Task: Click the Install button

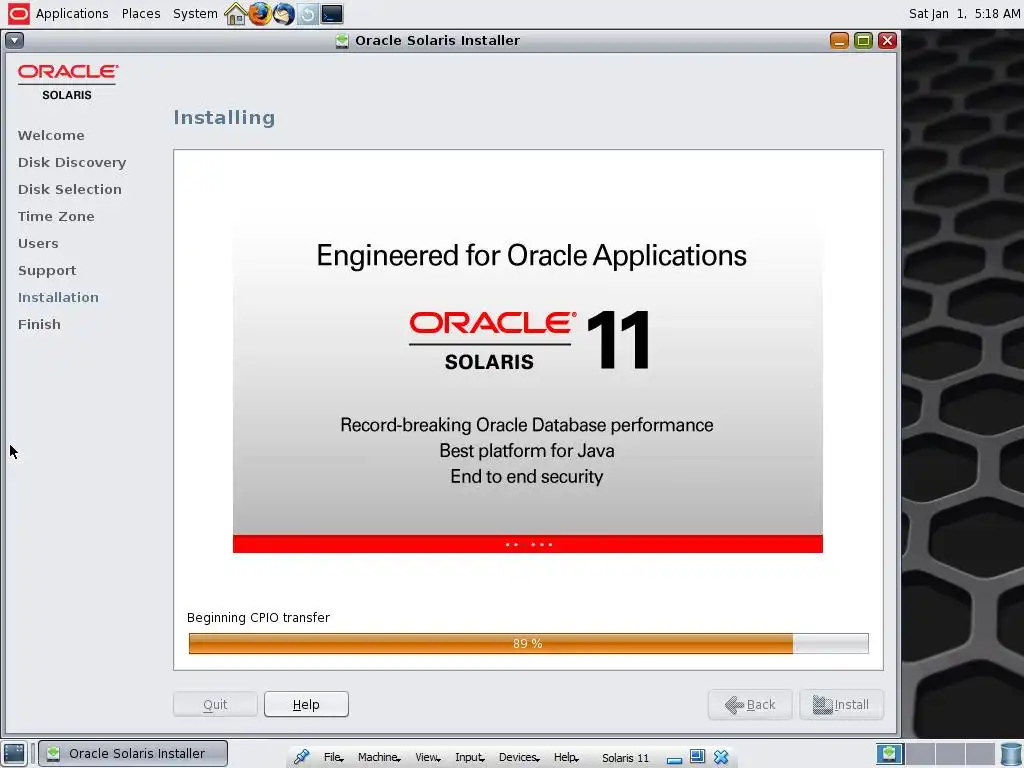Action: point(841,705)
